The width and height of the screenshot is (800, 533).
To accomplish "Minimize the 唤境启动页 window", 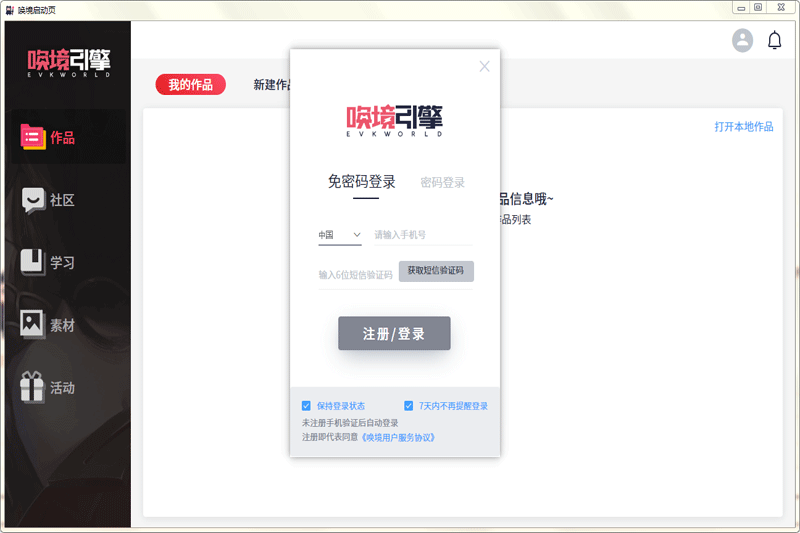I will pyautogui.click(x=741, y=8).
